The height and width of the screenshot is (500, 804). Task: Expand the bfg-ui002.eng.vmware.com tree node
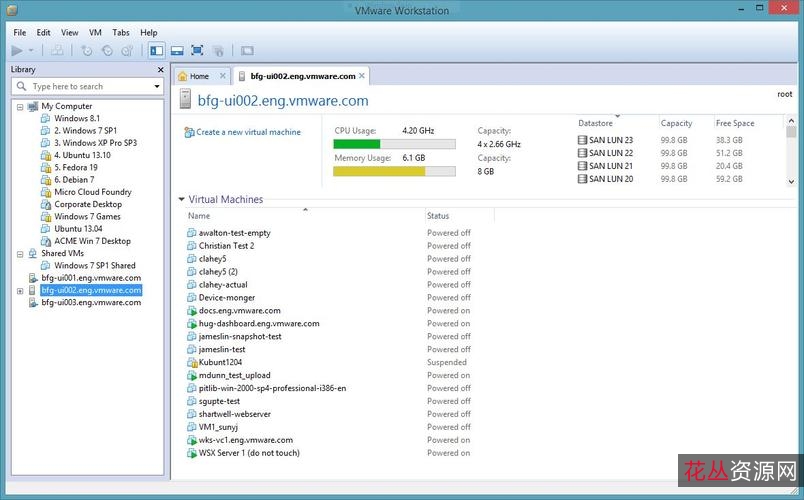click(x=20, y=291)
